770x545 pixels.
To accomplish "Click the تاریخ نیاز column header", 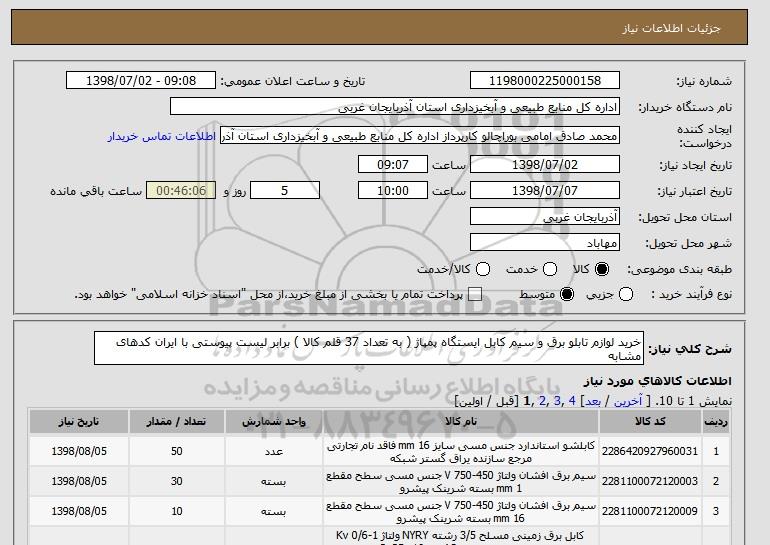I will point(79,422).
